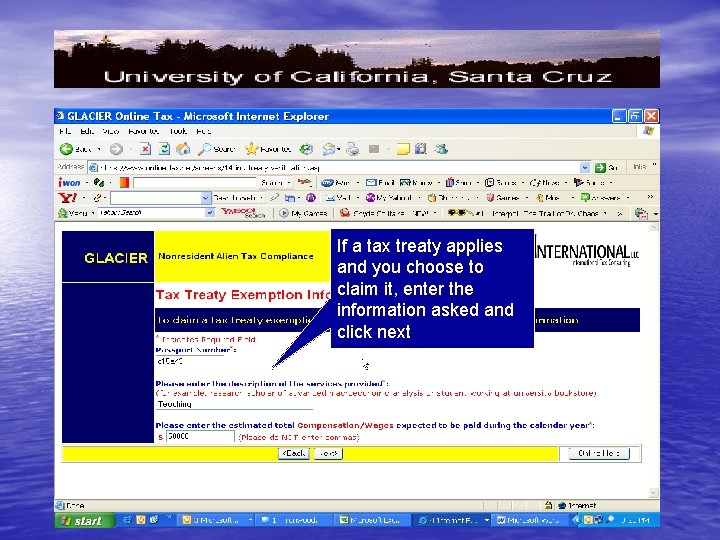This screenshot has height=540, width=720.
Task: Refresh the page with the green arrows icon
Action: click(x=164, y=149)
